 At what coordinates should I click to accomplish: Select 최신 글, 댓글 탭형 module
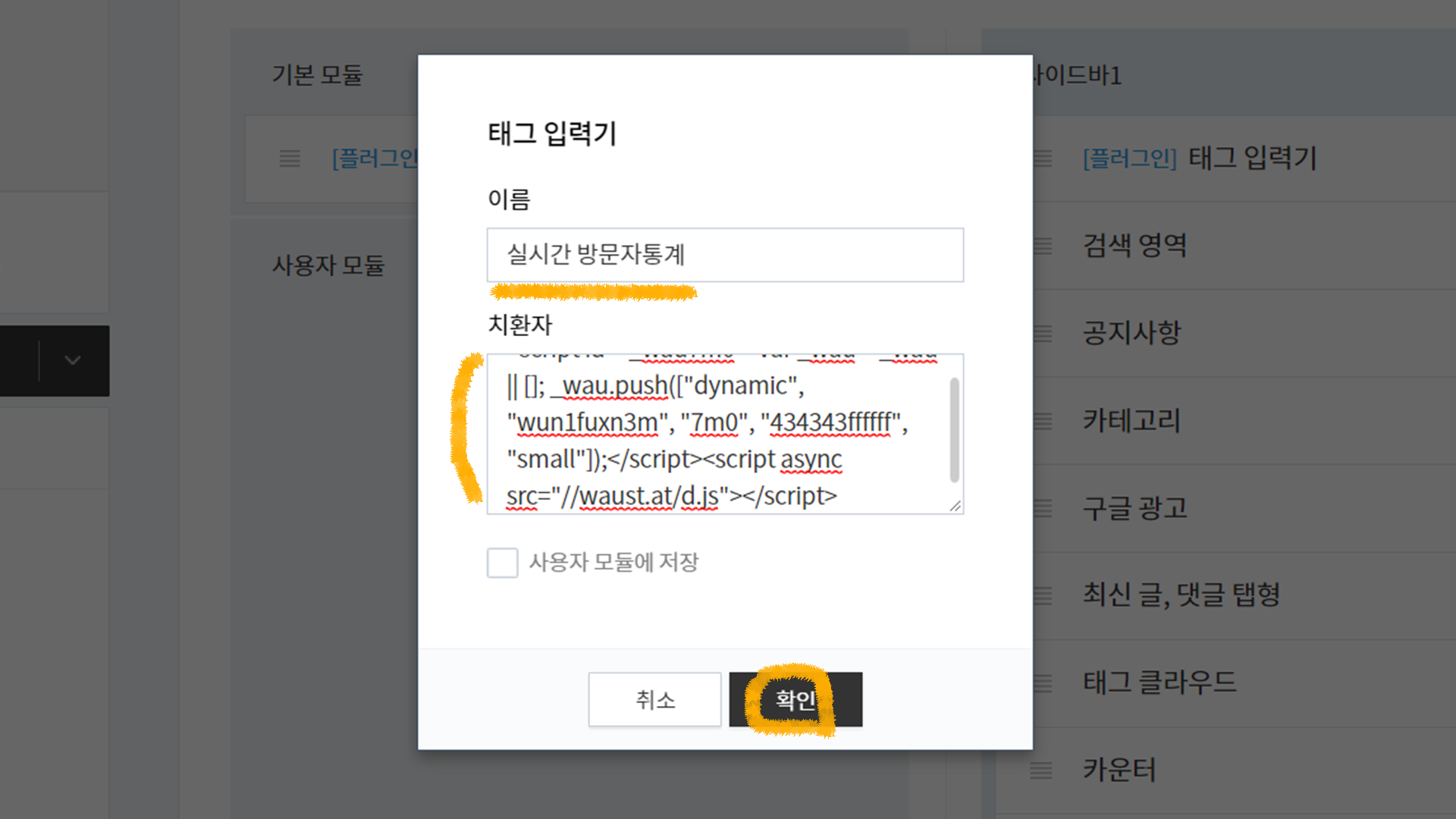(x=1181, y=595)
